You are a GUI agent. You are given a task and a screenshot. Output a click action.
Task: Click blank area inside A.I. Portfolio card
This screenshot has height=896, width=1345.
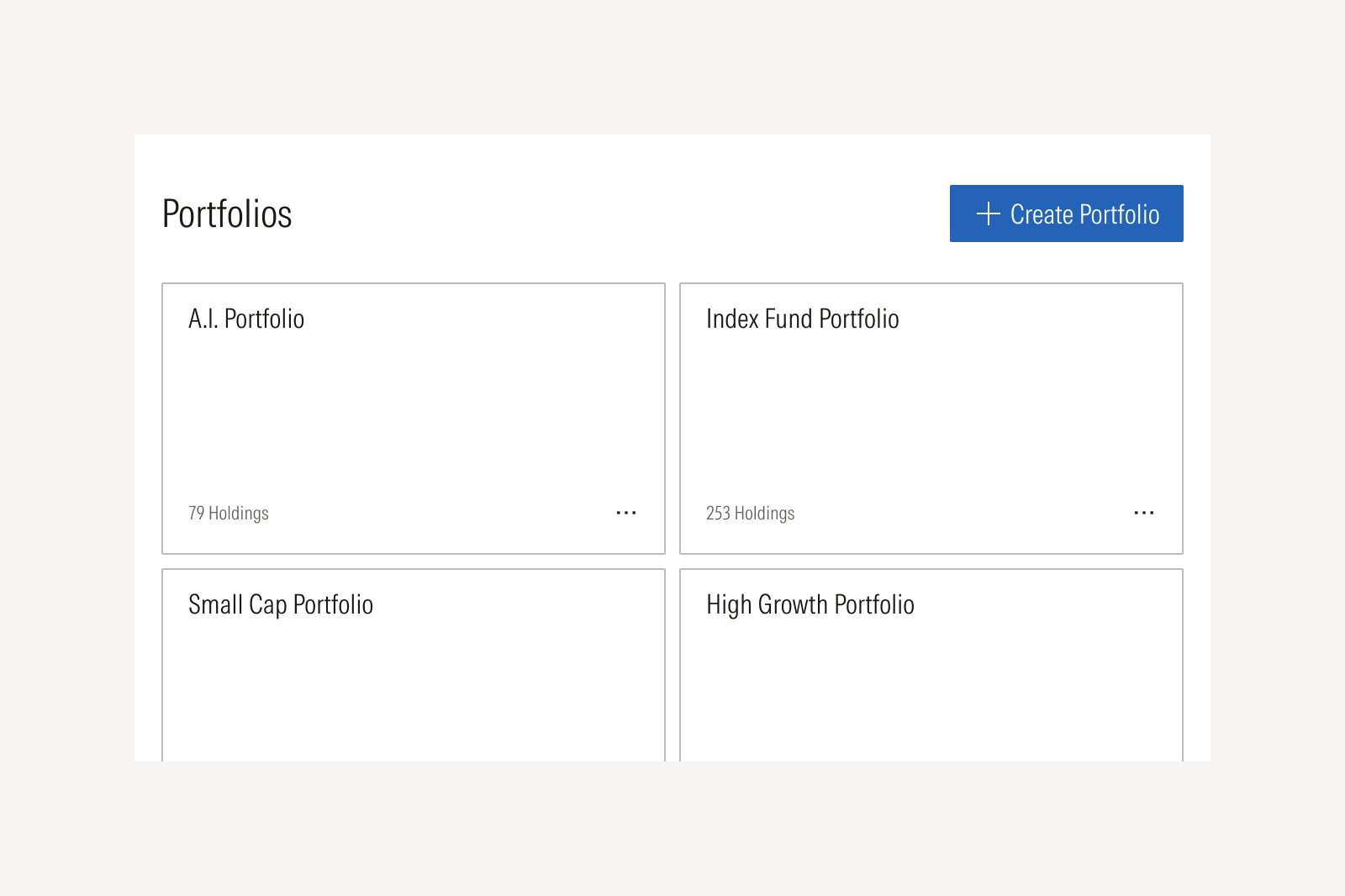tap(412, 412)
